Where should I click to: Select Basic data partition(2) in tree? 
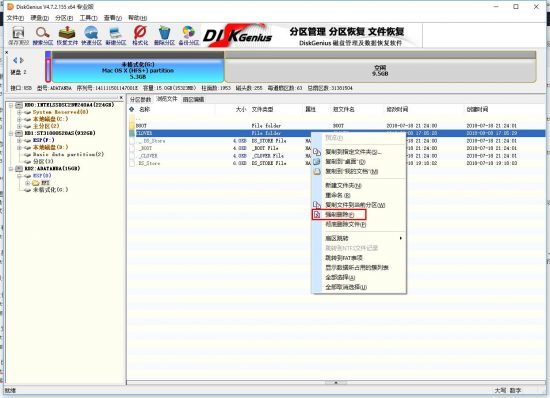tap(68, 154)
